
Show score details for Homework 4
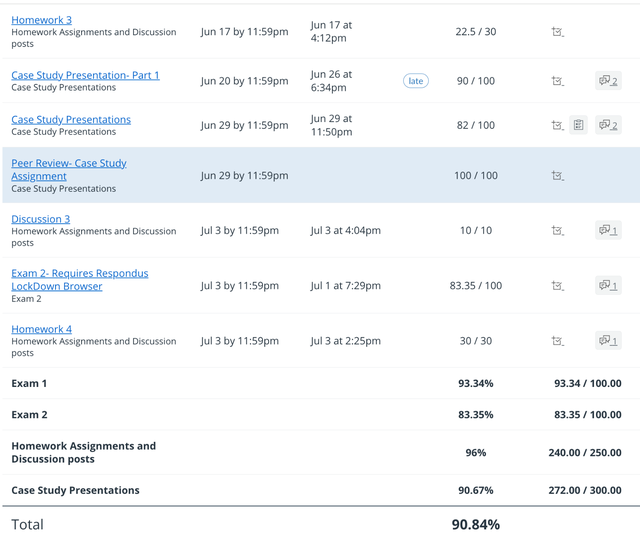(x=558, y=340)
